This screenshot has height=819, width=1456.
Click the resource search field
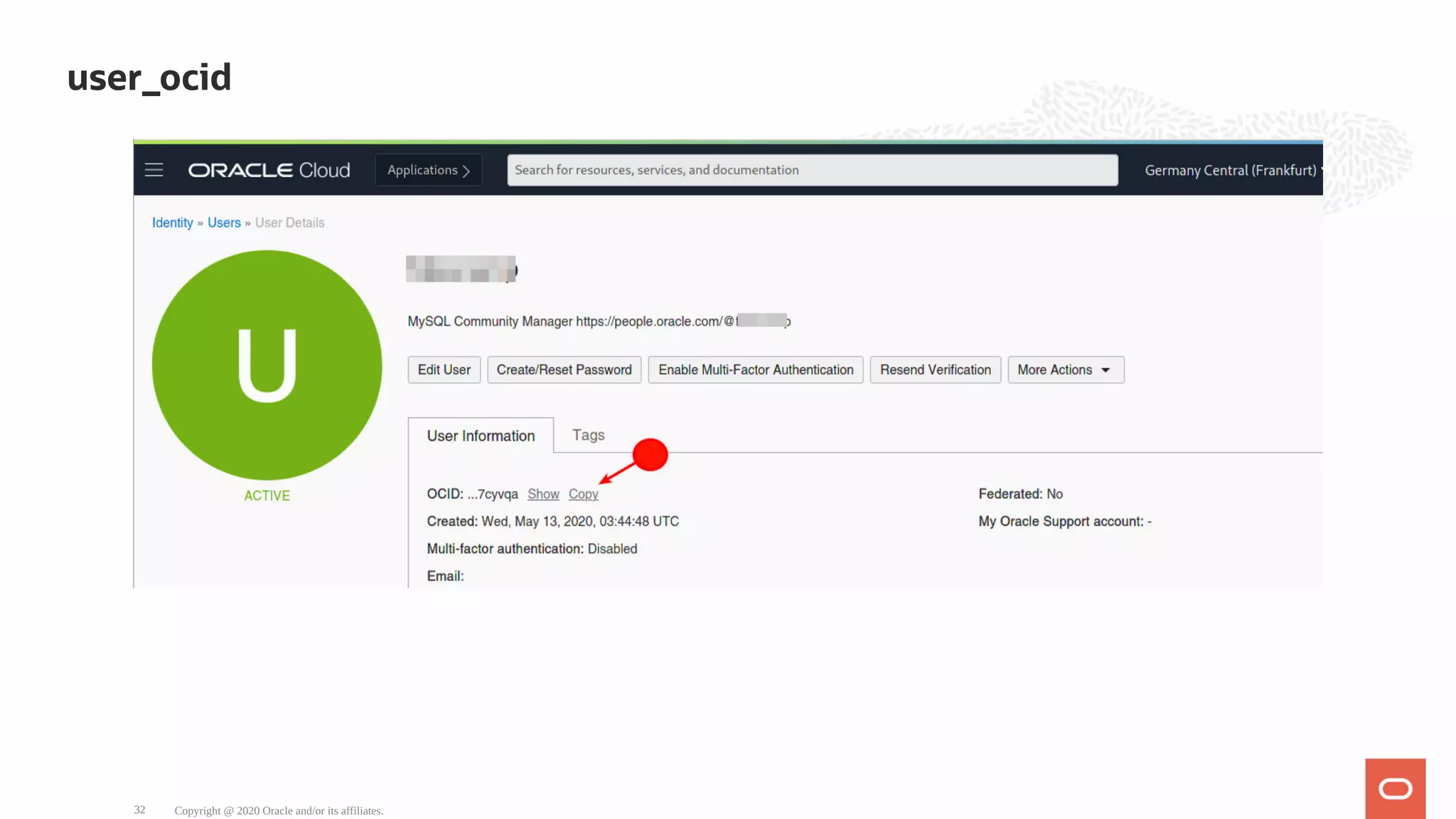812,170
